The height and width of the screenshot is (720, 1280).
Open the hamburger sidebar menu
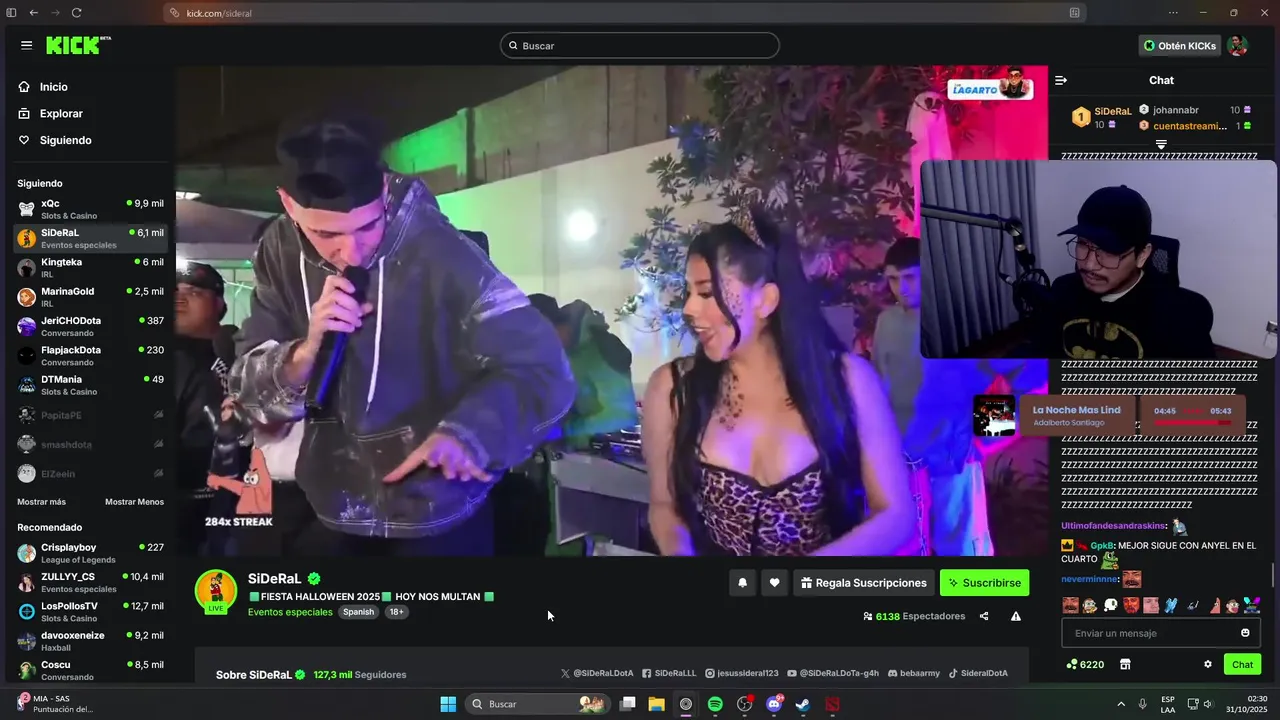click(26, 45)
